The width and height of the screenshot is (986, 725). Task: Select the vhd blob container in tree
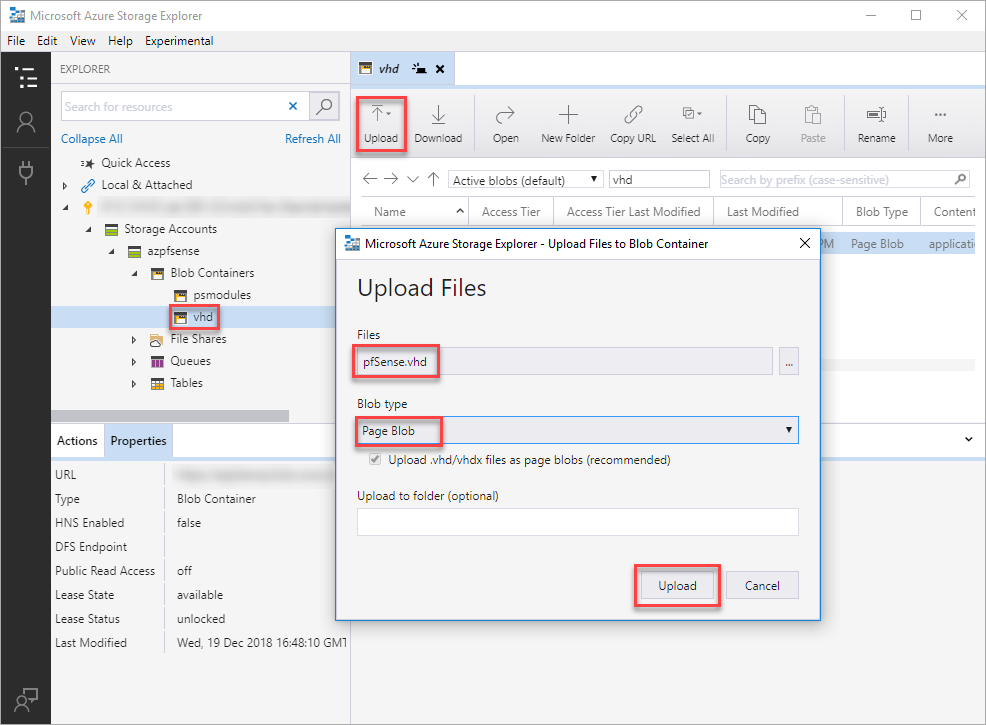202,317
